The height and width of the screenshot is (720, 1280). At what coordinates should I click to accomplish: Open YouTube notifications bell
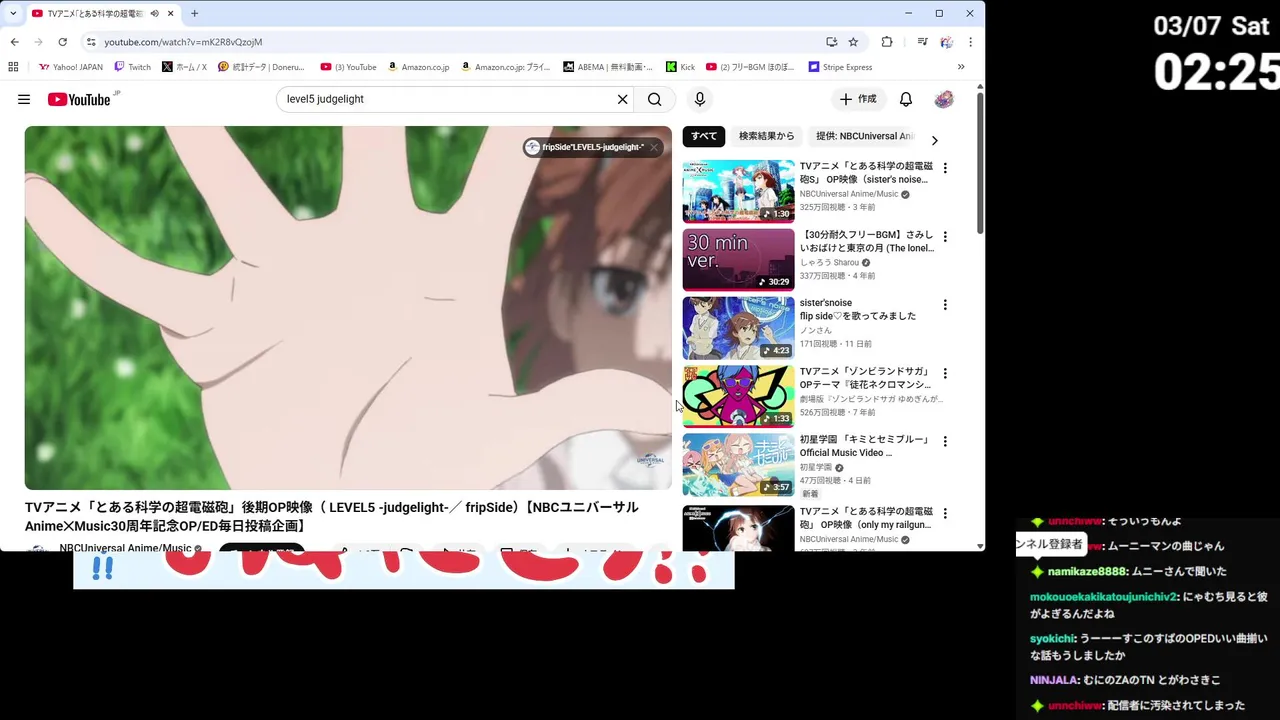click(x=906, y=99)
